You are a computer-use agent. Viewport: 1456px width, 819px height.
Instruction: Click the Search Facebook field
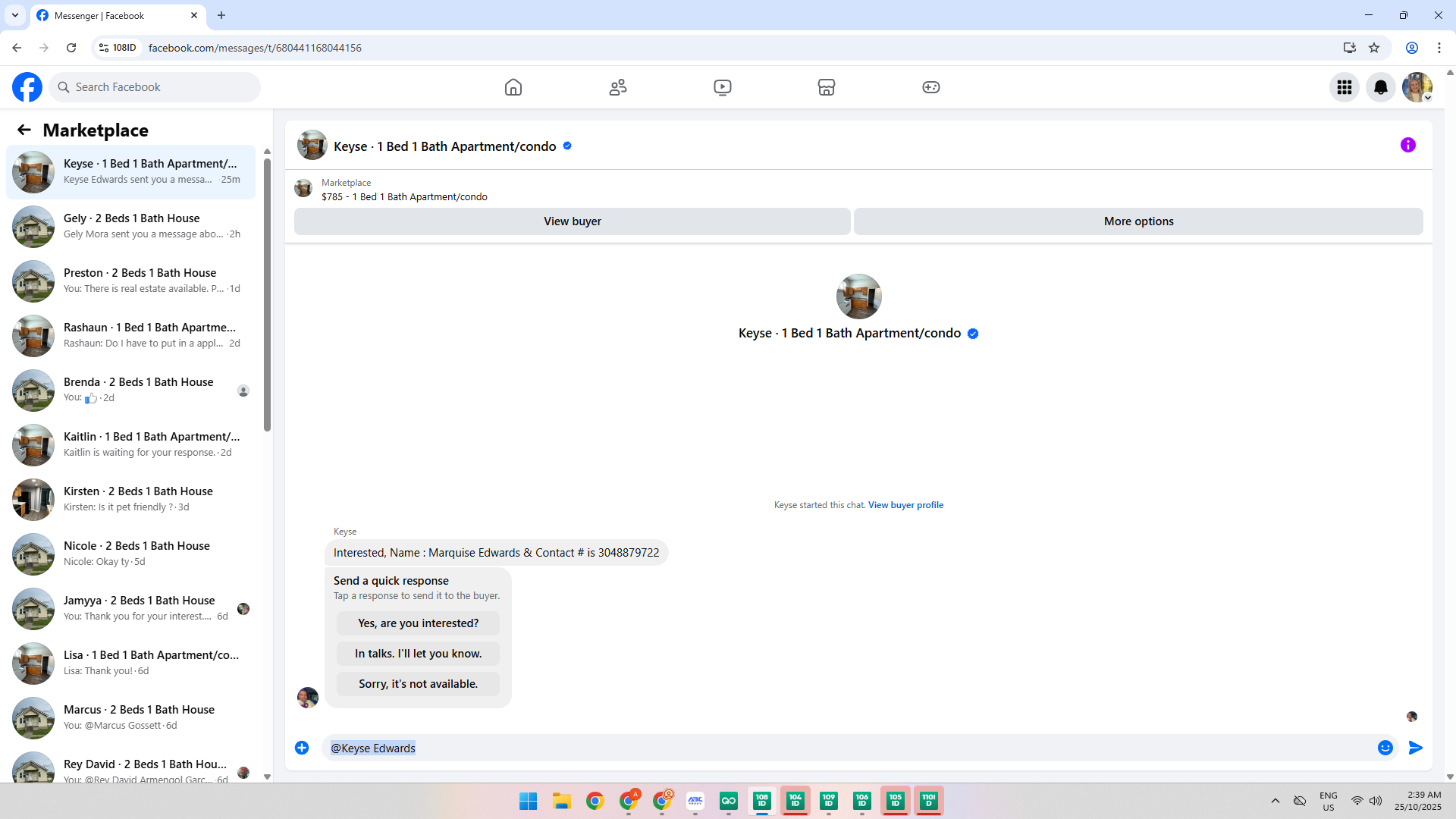click(x=155, y=87)
